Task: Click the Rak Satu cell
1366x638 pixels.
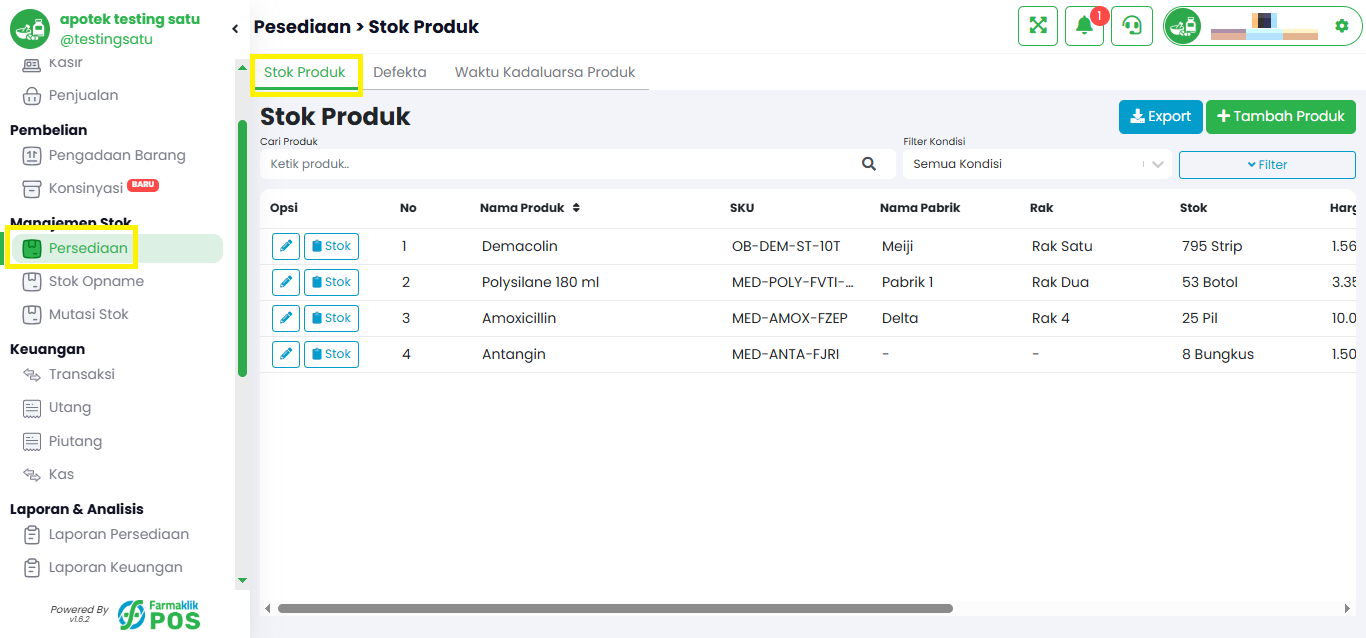Action: pos(1062,246)
